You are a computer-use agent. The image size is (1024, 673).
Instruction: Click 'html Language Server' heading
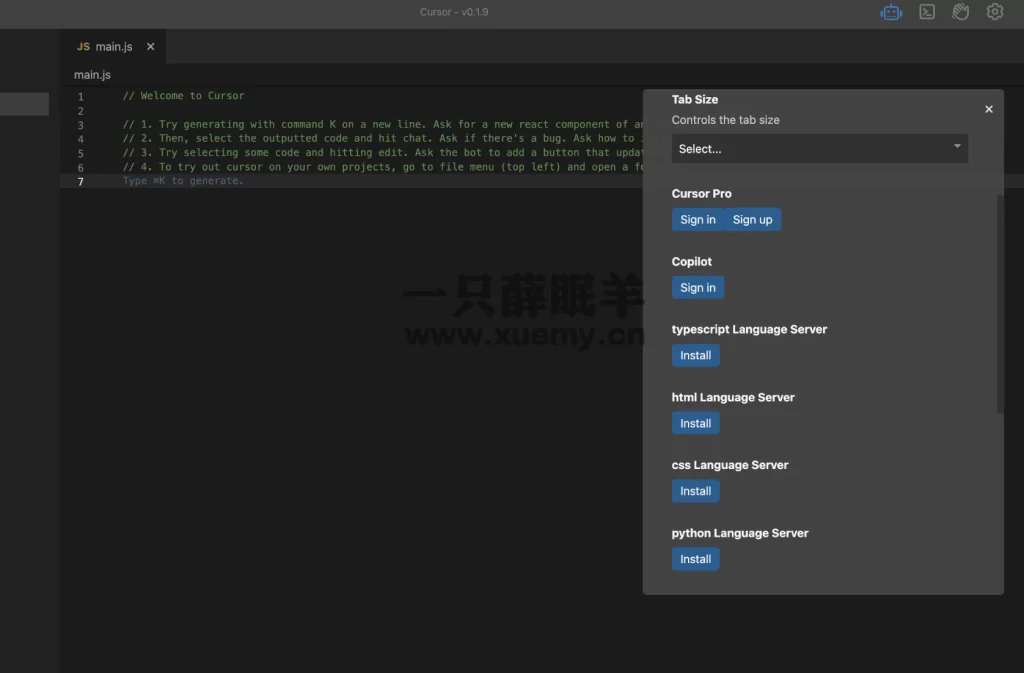click(x=733, y=398)
